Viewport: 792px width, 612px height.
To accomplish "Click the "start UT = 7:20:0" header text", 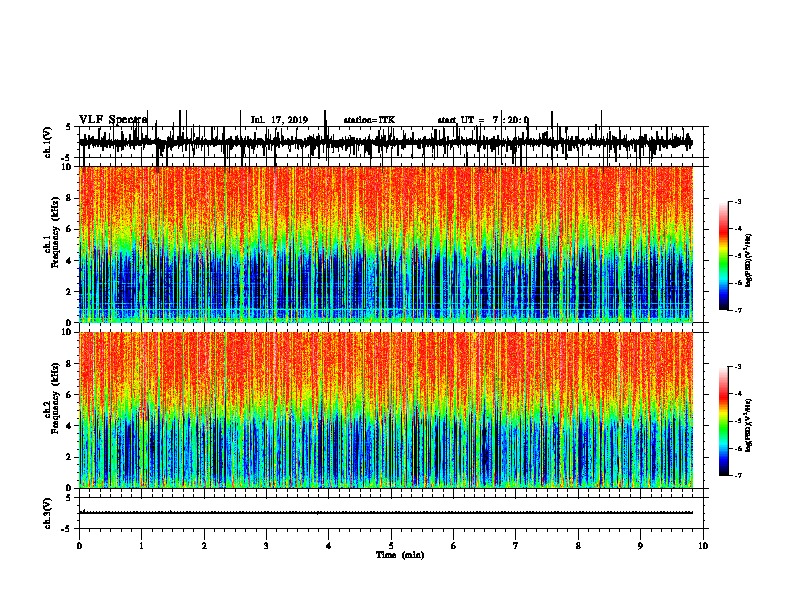I will pos(483,120).
